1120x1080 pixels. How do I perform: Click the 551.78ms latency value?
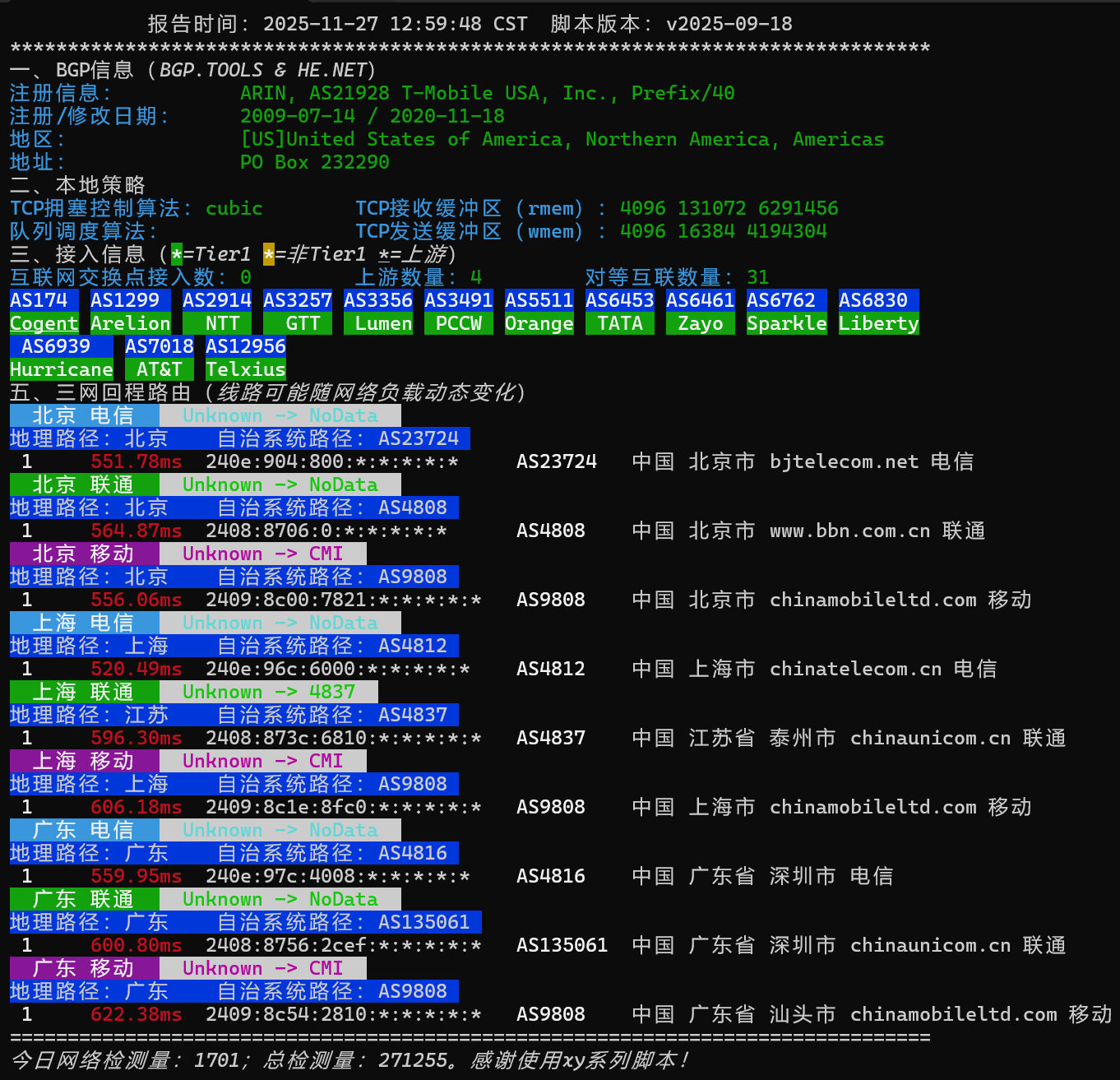click(x=136, y=461)
